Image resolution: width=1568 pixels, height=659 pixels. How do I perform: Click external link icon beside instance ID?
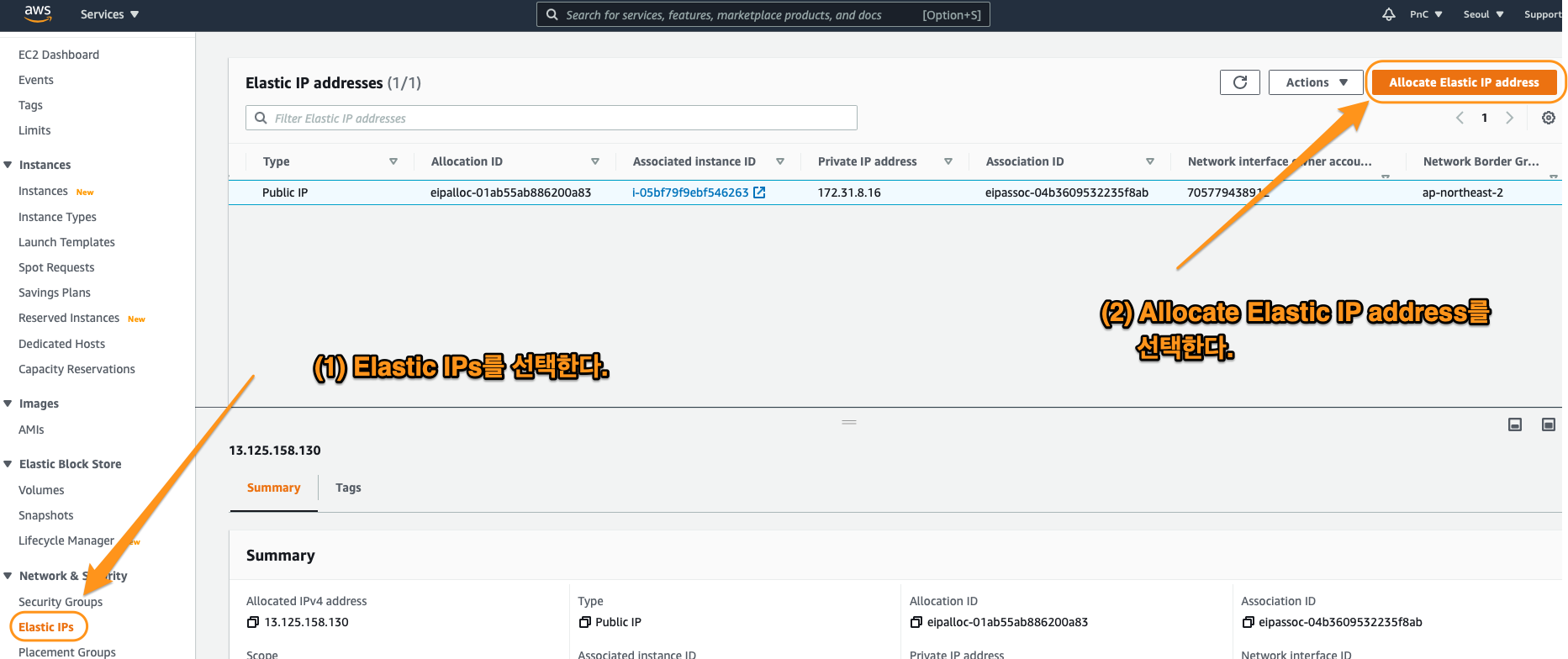pos(759,192)
